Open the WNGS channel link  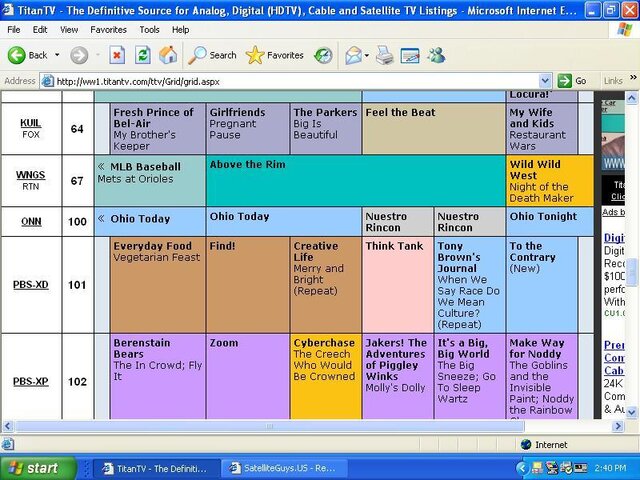(x=31, y=175)
